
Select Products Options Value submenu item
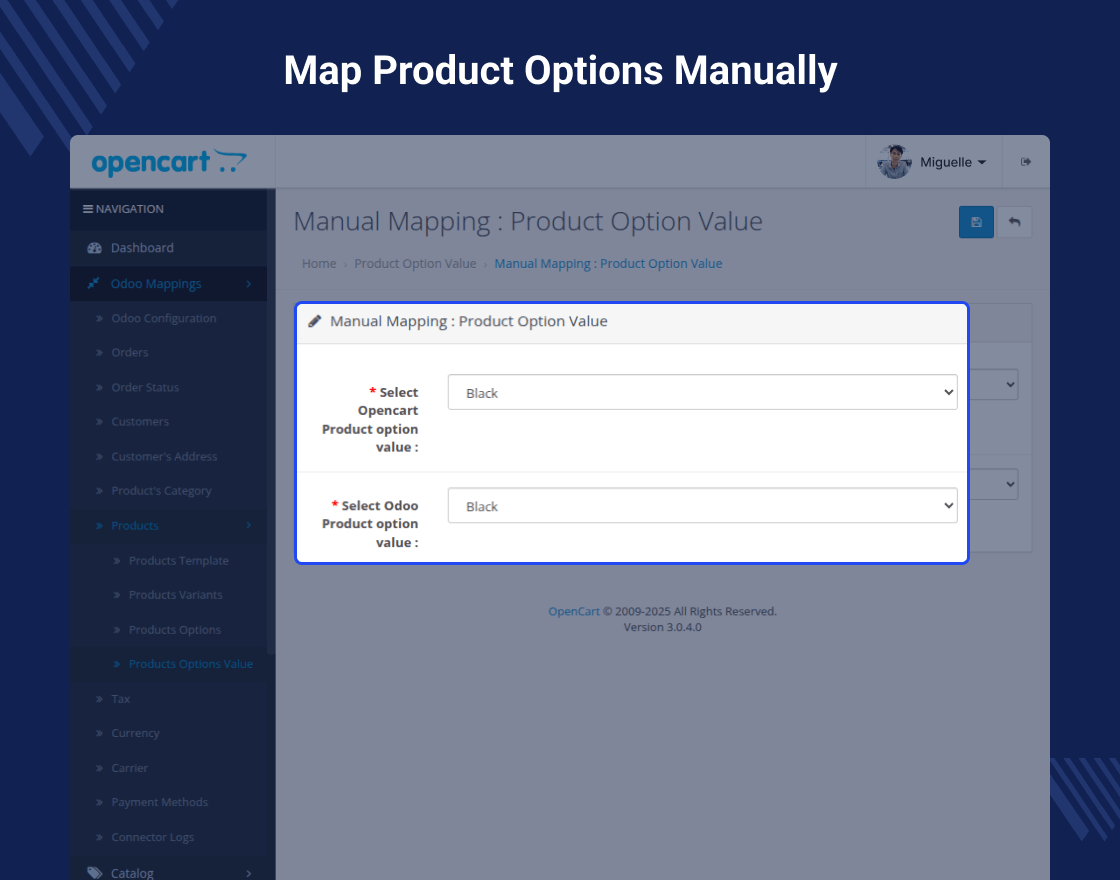191,664
